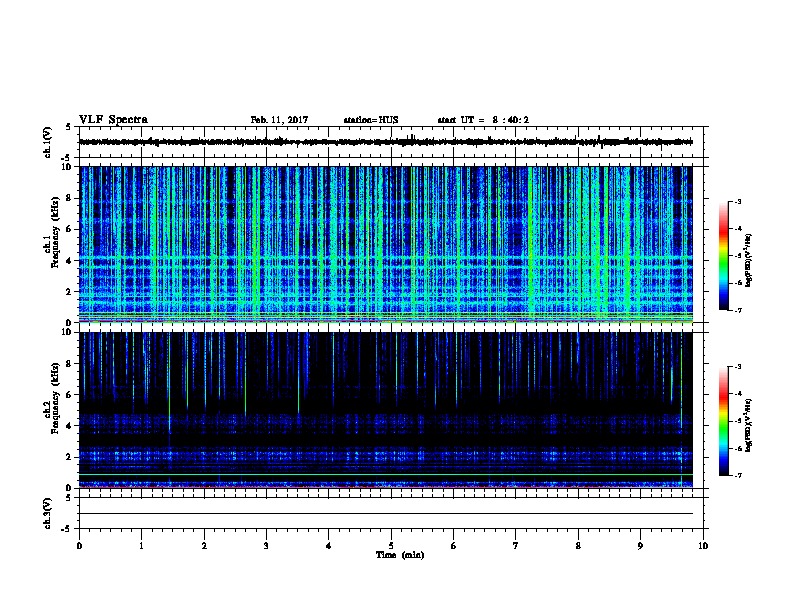This screenshot has height=612, width=792.
Task: Click the "ch.1(V)" waveform axis label
Action: [x=48, y=142]
